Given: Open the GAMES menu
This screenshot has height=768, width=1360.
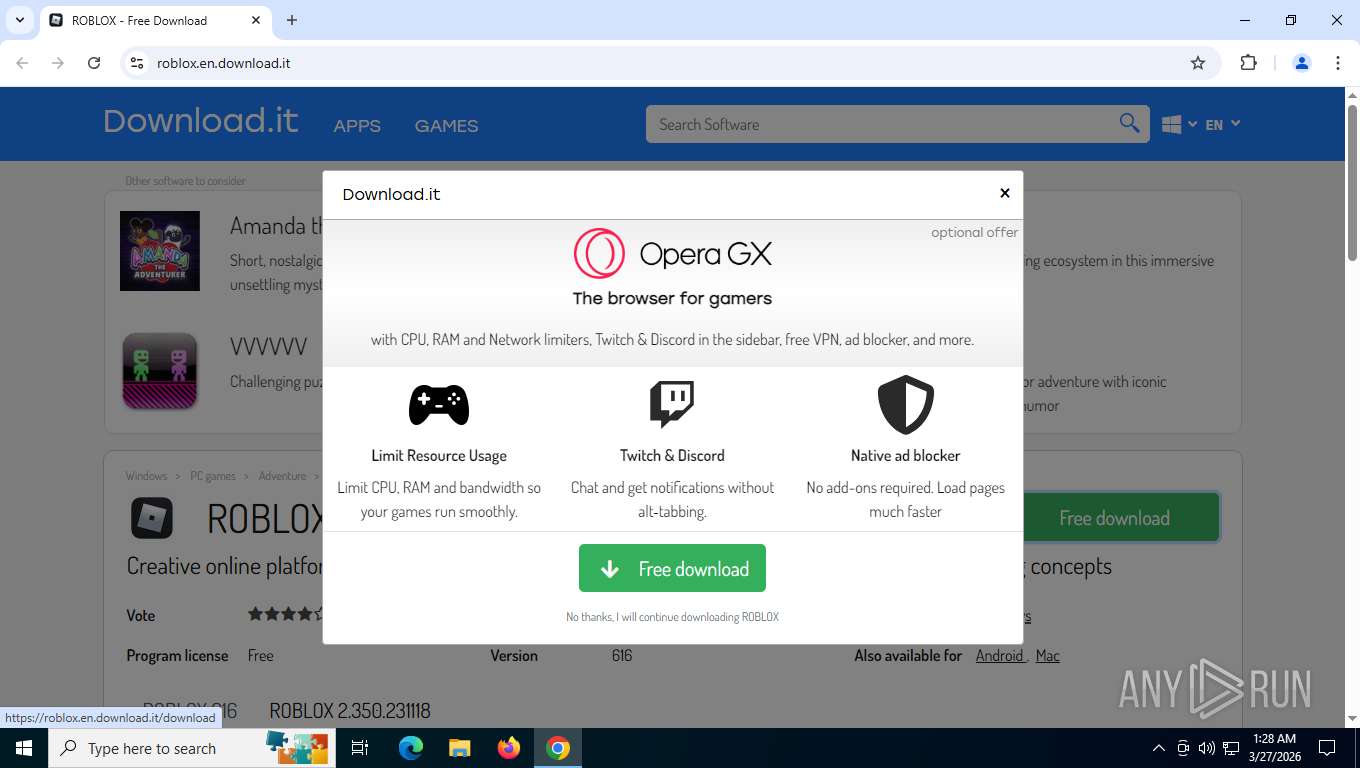Looking at the screenshot, I should (x=446, y=126).
